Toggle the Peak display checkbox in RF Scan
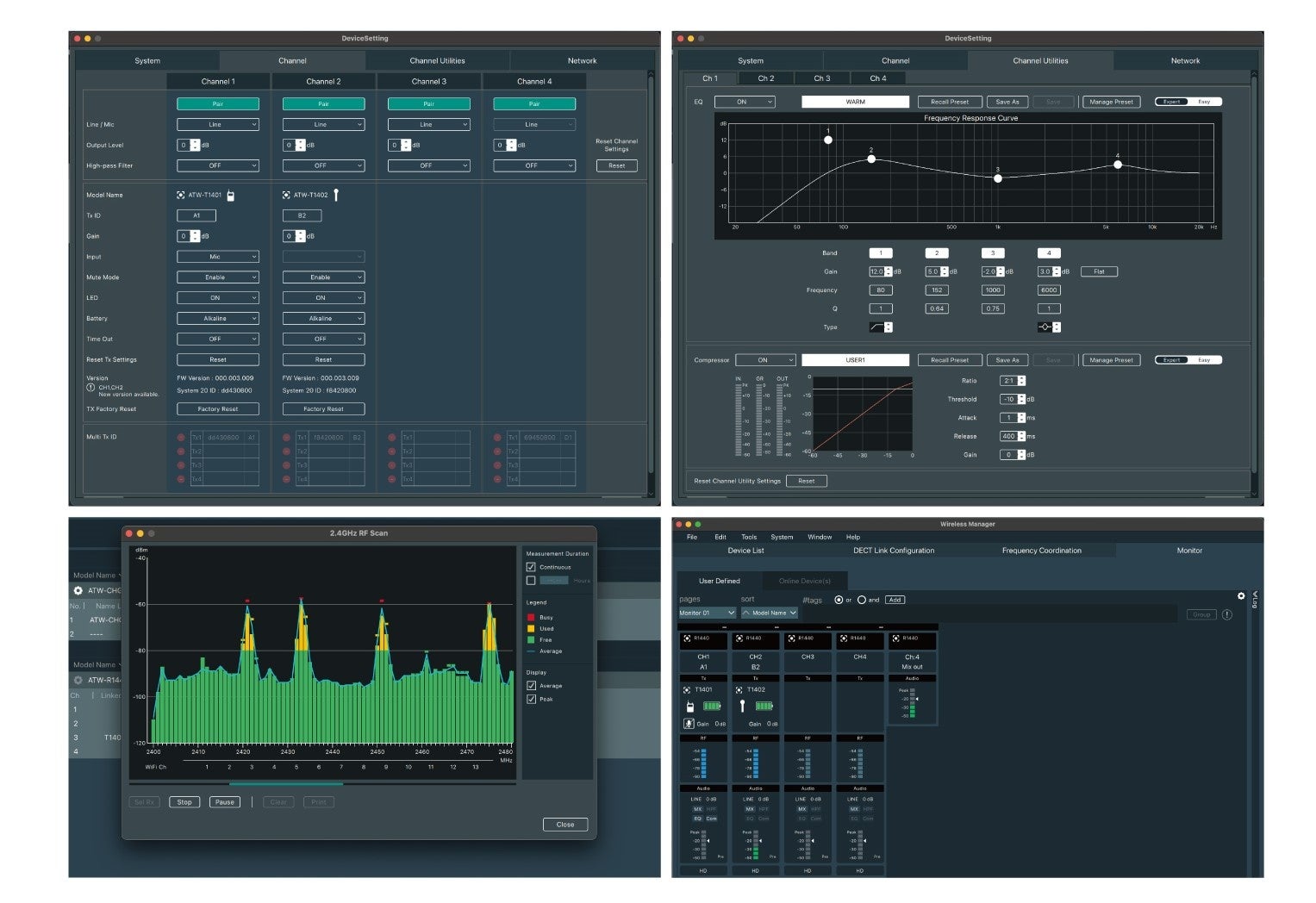Screen dimensions: 1316x903 pyautogui.click(x=531, y=699)
